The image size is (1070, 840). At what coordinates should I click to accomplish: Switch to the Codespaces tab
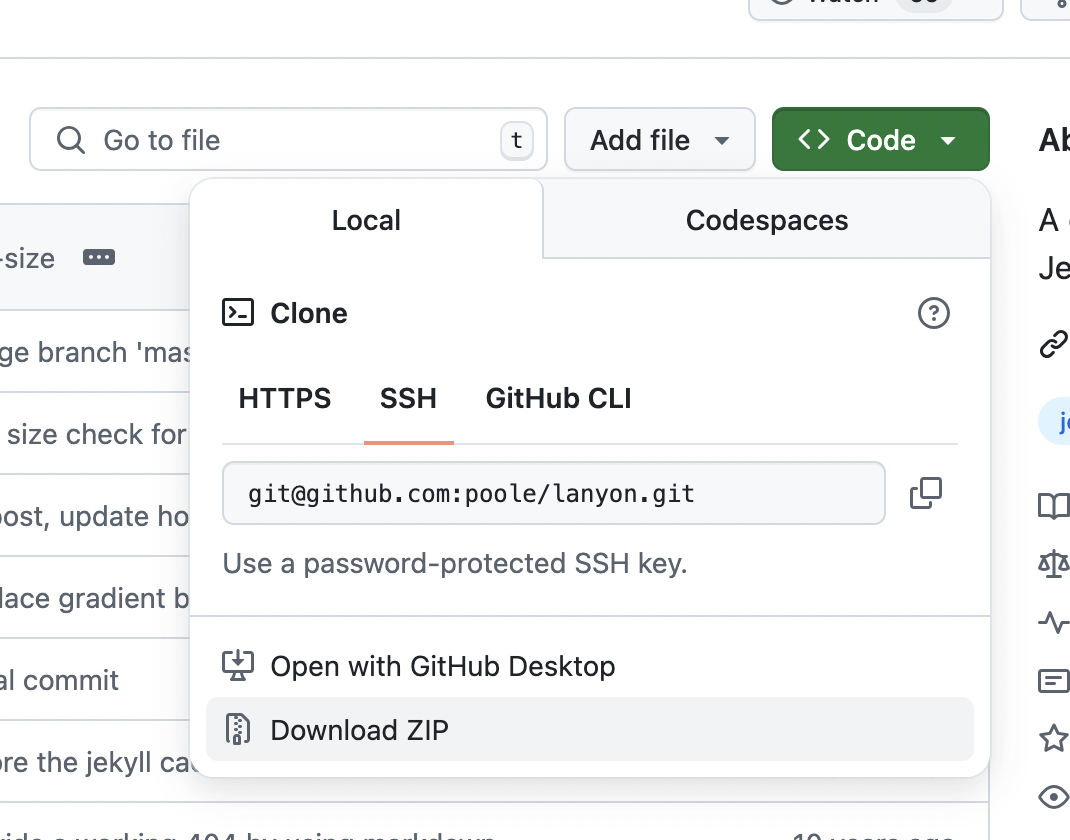click(767, 220)
